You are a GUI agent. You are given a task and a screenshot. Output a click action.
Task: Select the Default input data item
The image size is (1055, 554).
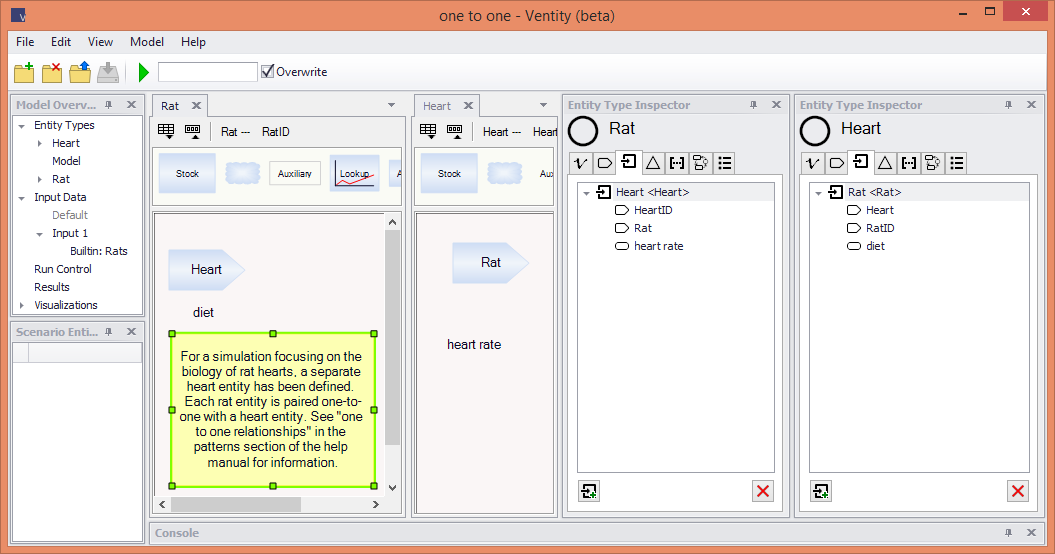point(70,215)
